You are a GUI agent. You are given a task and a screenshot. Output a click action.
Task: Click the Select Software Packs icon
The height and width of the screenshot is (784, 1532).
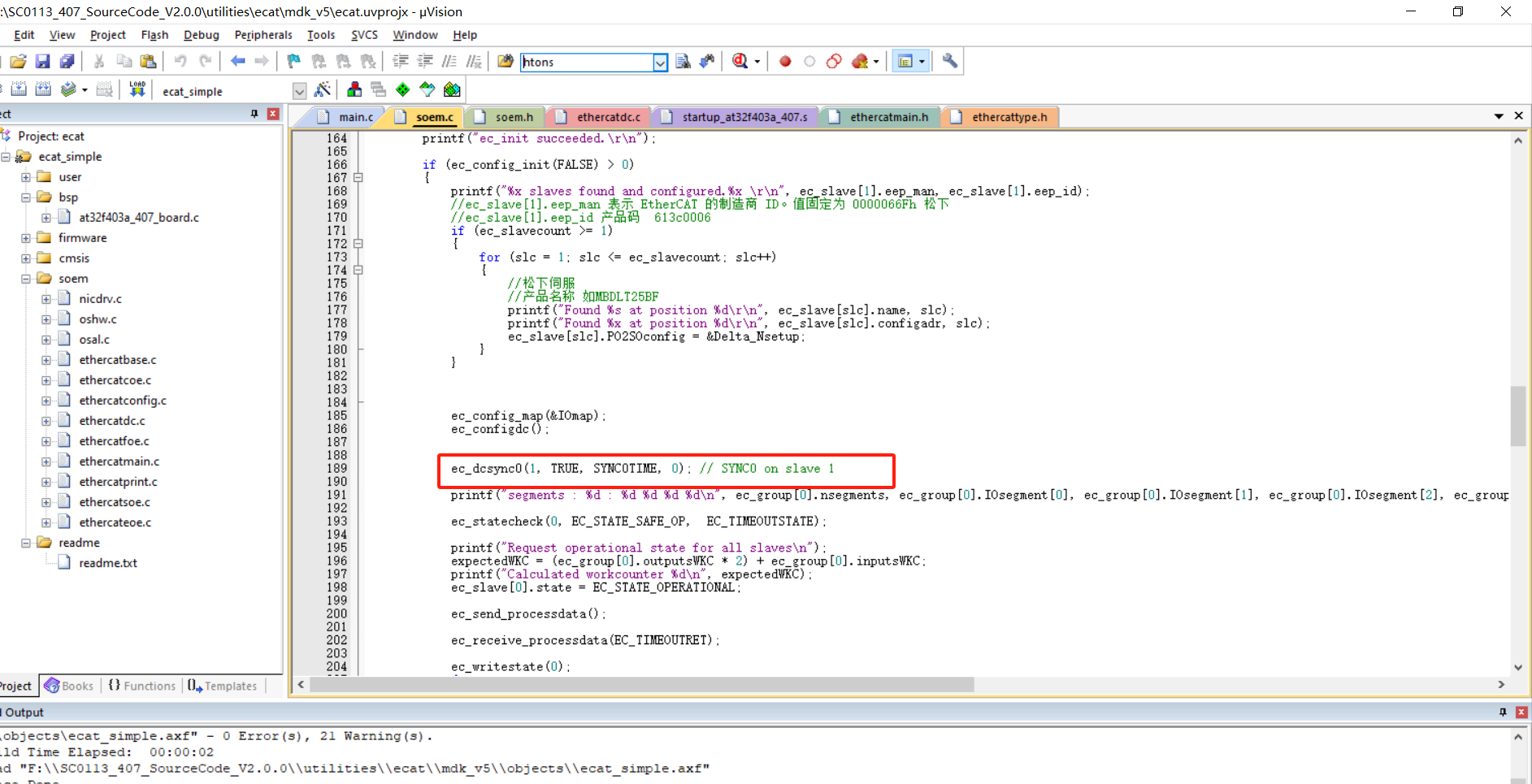[427, 89]
